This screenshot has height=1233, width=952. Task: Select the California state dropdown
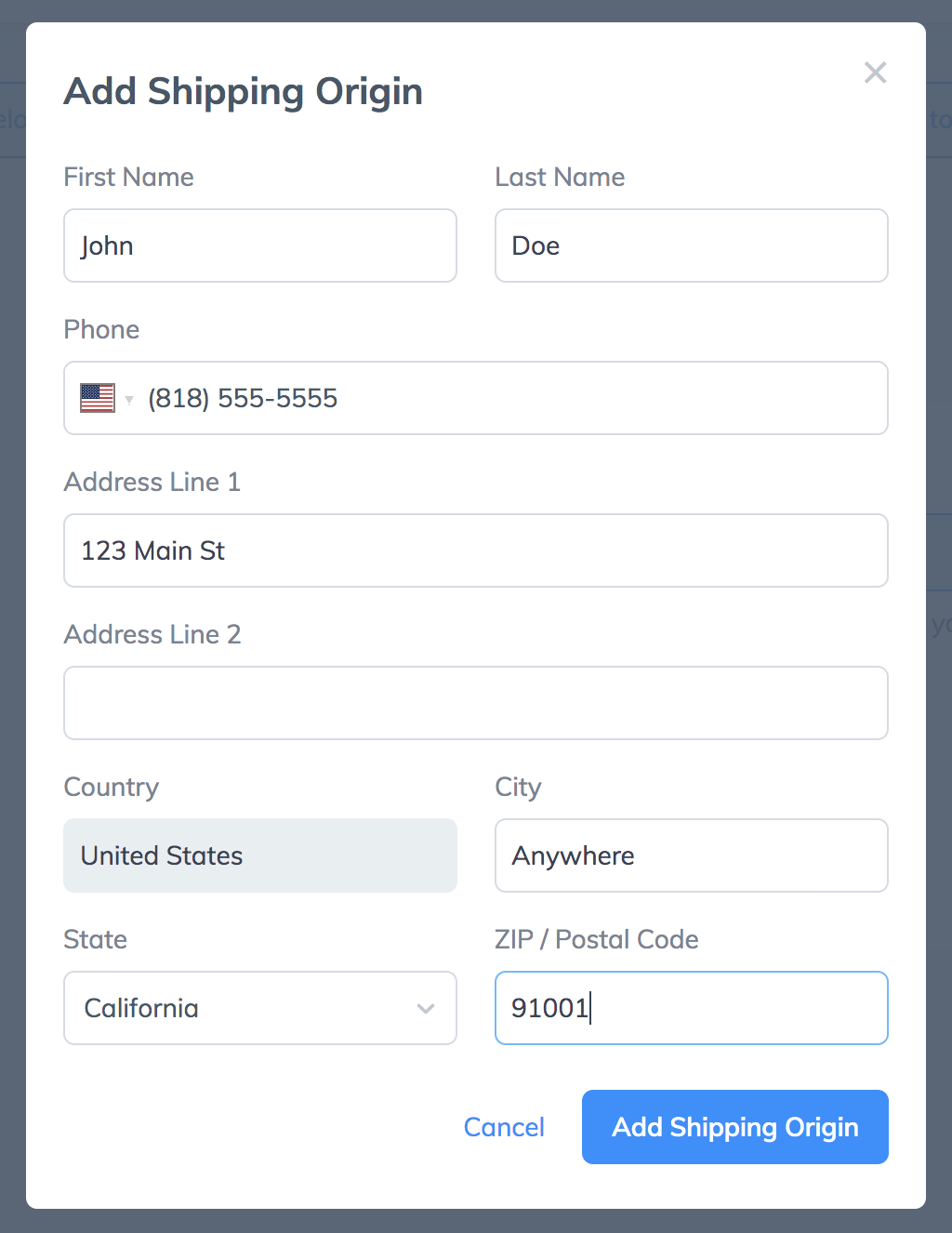pos(260,1008)
